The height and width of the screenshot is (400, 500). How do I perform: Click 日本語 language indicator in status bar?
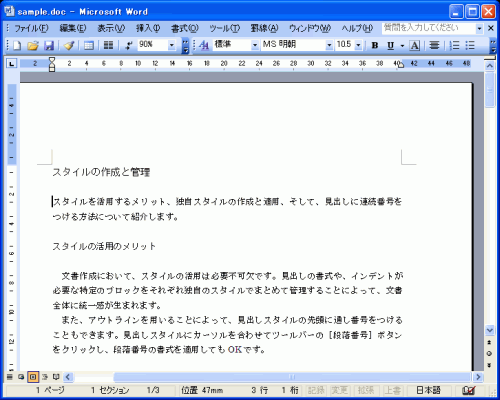pyautogui.click(x=429, y=390)
